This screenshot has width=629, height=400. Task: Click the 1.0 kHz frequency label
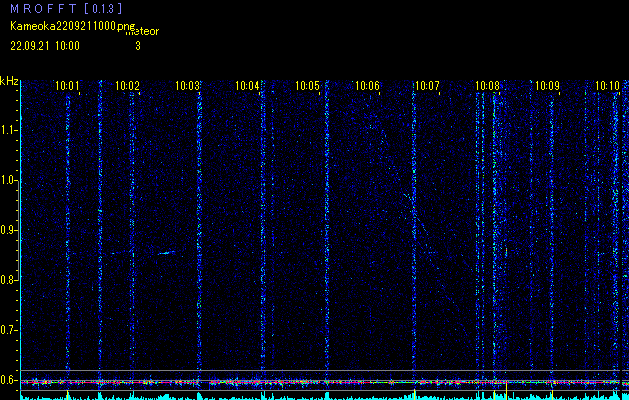(9, 180)
